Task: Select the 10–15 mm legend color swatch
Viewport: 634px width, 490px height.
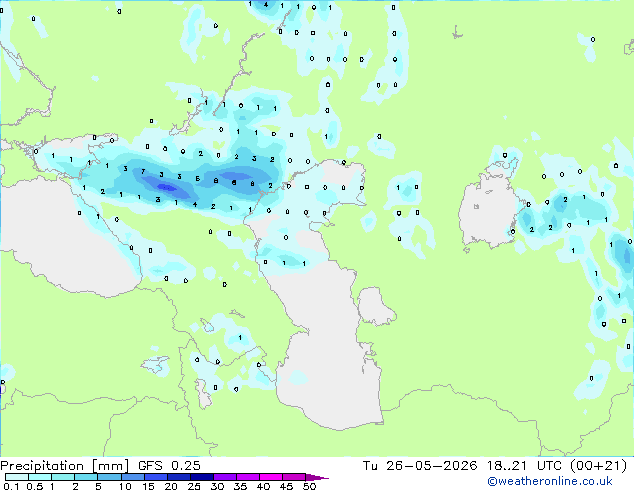Action: click(133, 477)
